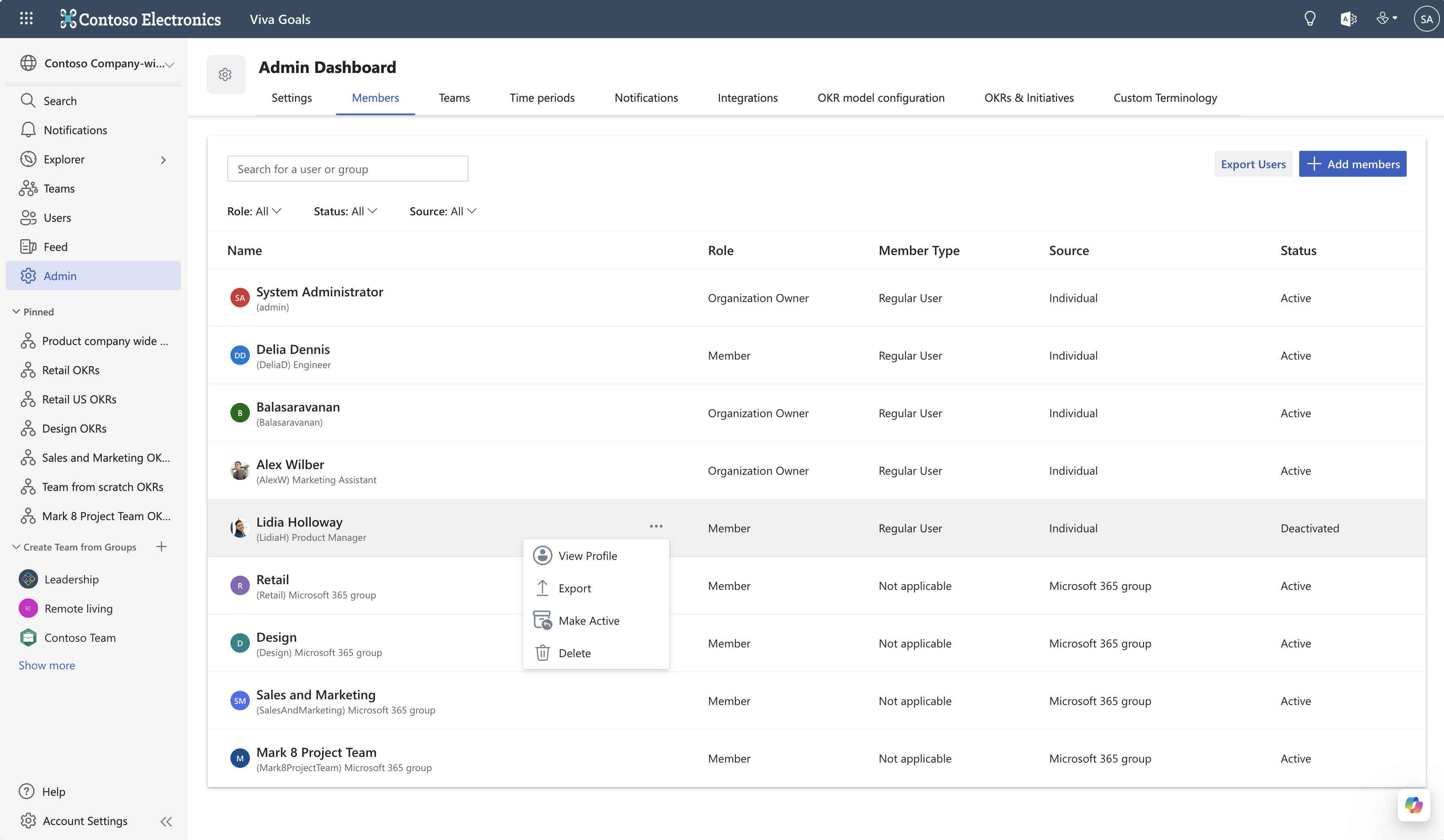Image resolution: width=1444 pixels, height=840 pixels.
Task: Open pinned Design OKRs
Action: coord(93,429)
